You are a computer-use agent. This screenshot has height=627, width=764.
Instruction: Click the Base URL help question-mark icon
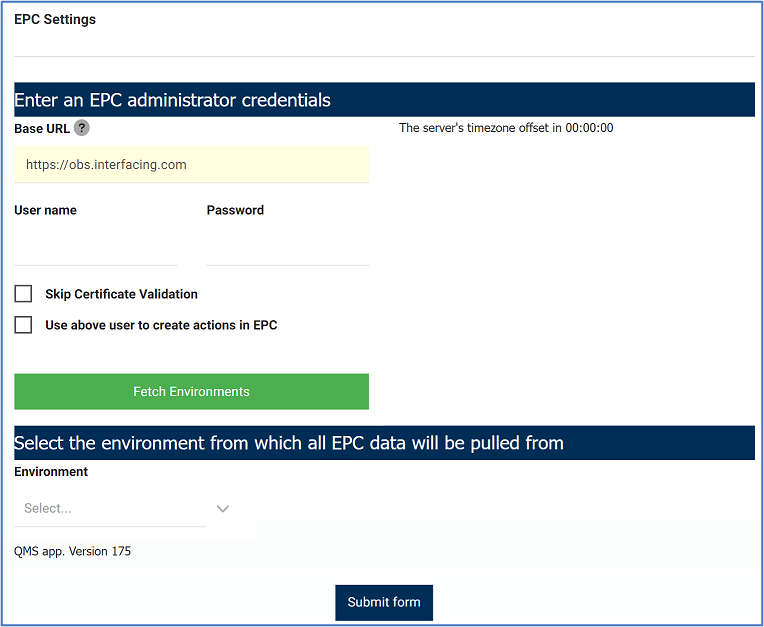click(82, 128)
